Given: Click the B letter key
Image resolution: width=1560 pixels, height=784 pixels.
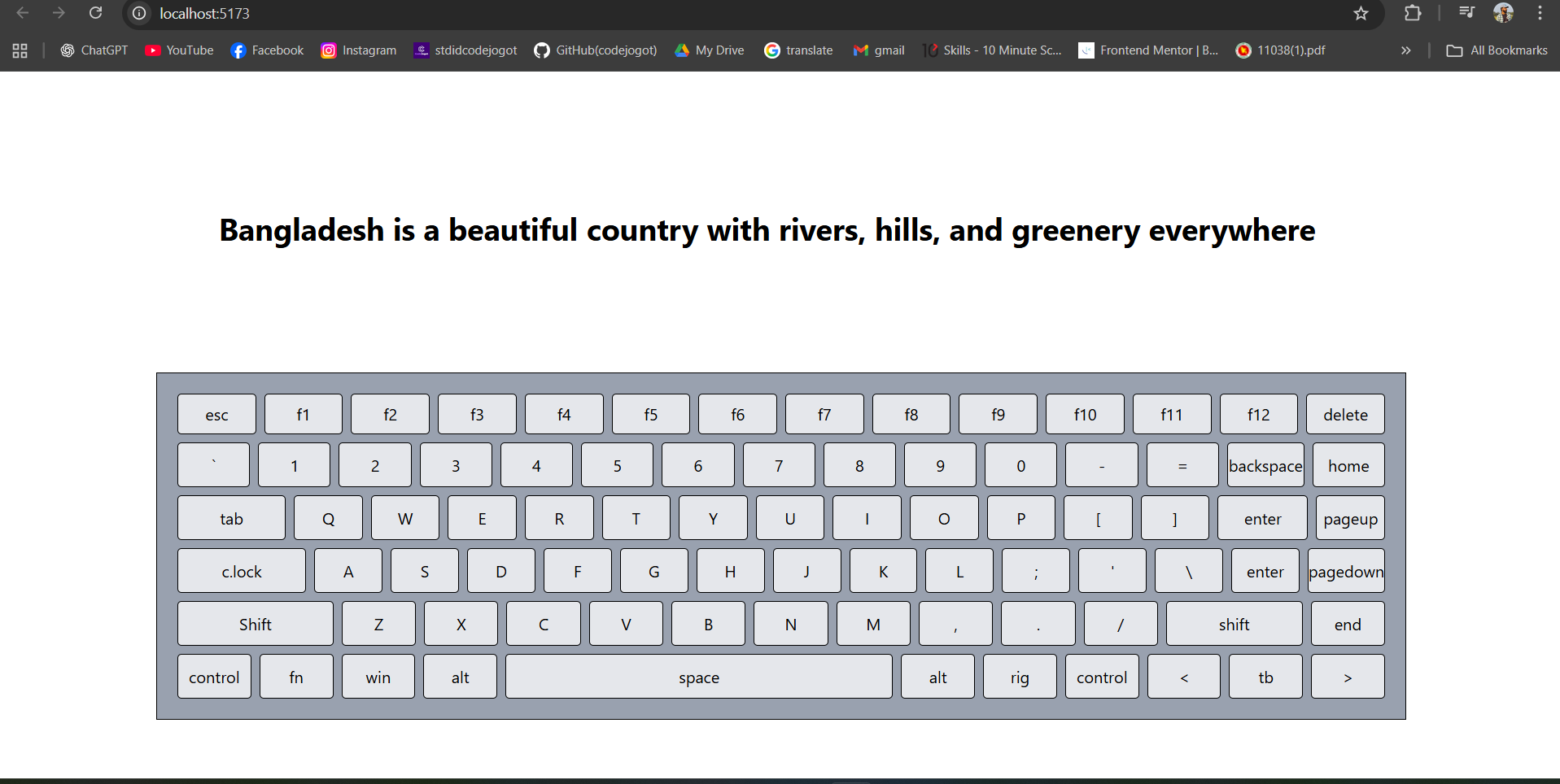Looking at the screenshot, I should click(x=708, y=624).
